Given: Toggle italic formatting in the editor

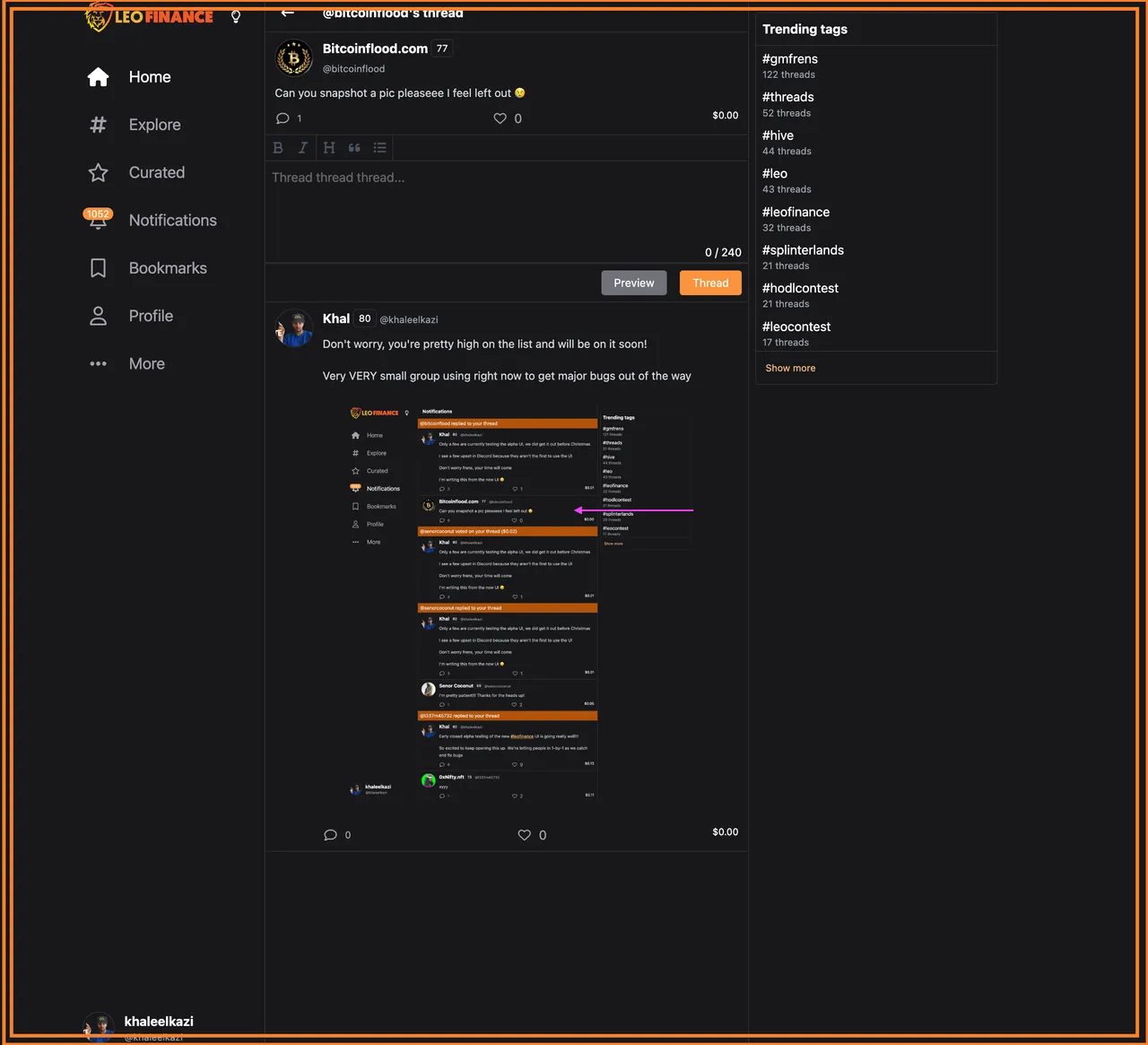Looking at the screenshot, I should tap(303, 148).
